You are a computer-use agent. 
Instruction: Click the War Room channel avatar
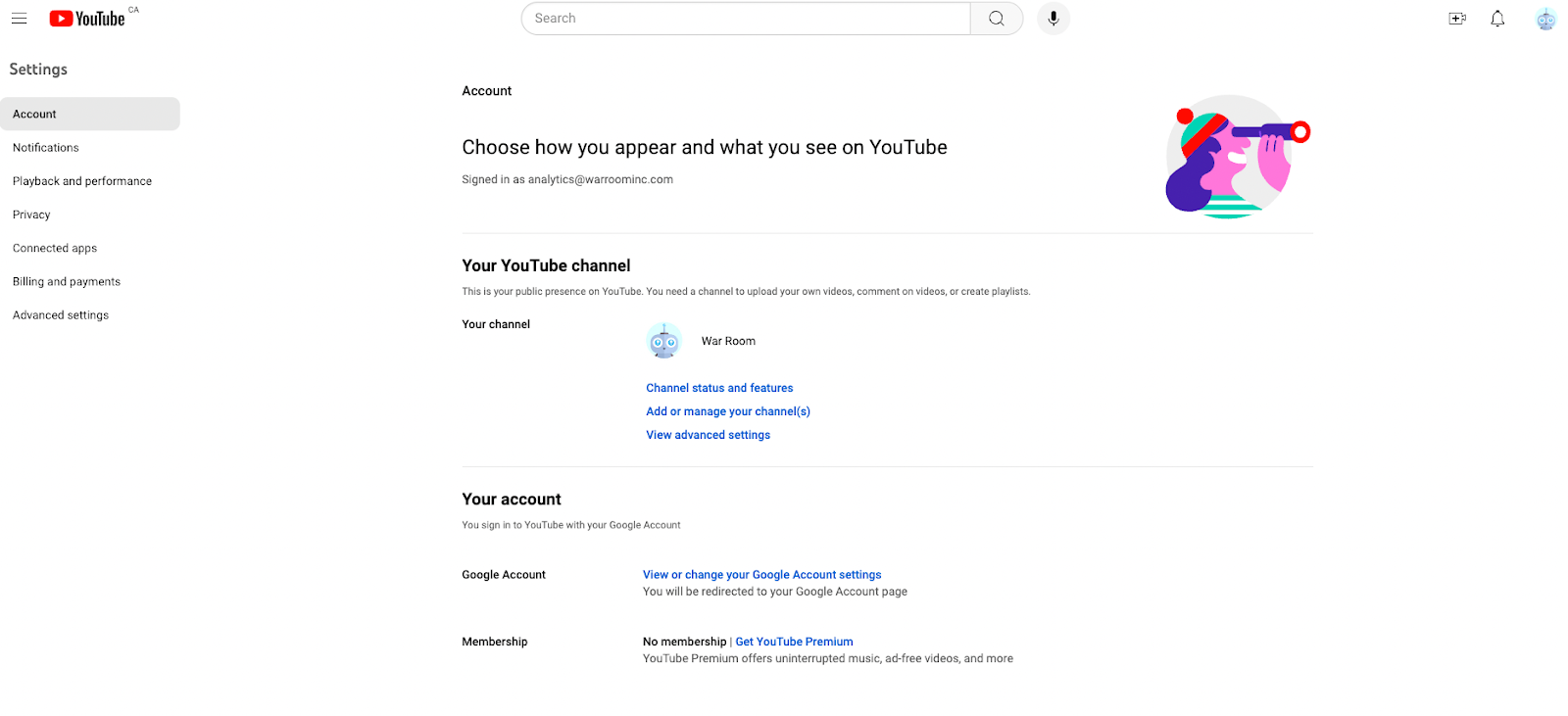coord(664,341)
